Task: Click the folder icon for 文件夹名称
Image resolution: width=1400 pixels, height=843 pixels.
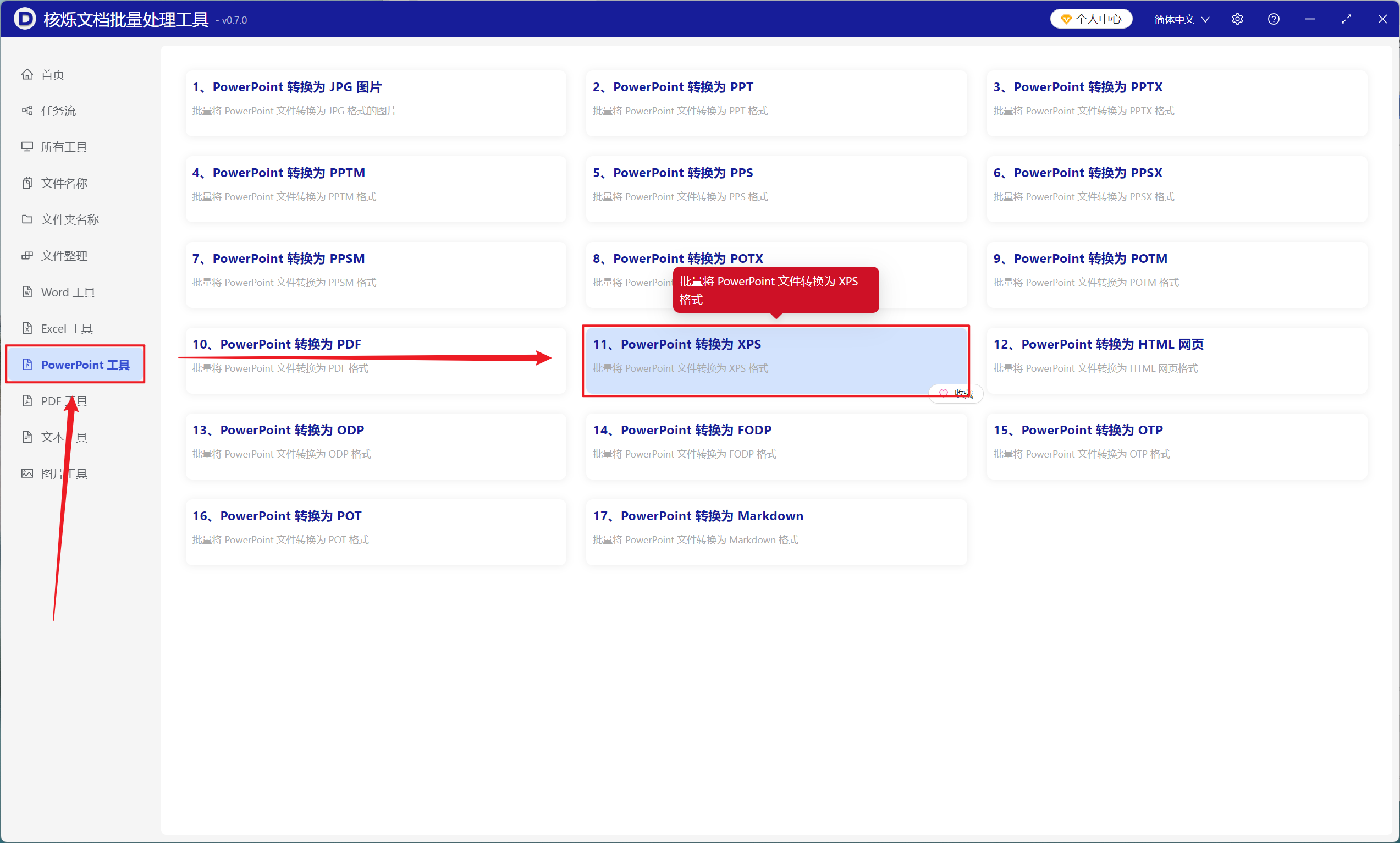Action: (27, 219)
